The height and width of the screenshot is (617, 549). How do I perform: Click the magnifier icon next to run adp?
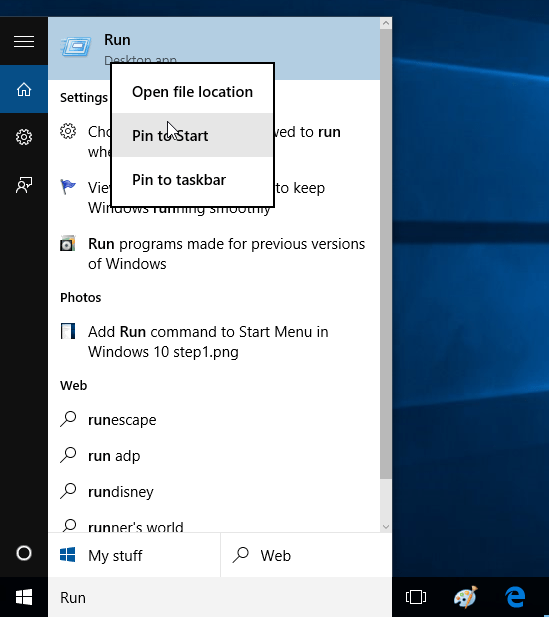68,455
